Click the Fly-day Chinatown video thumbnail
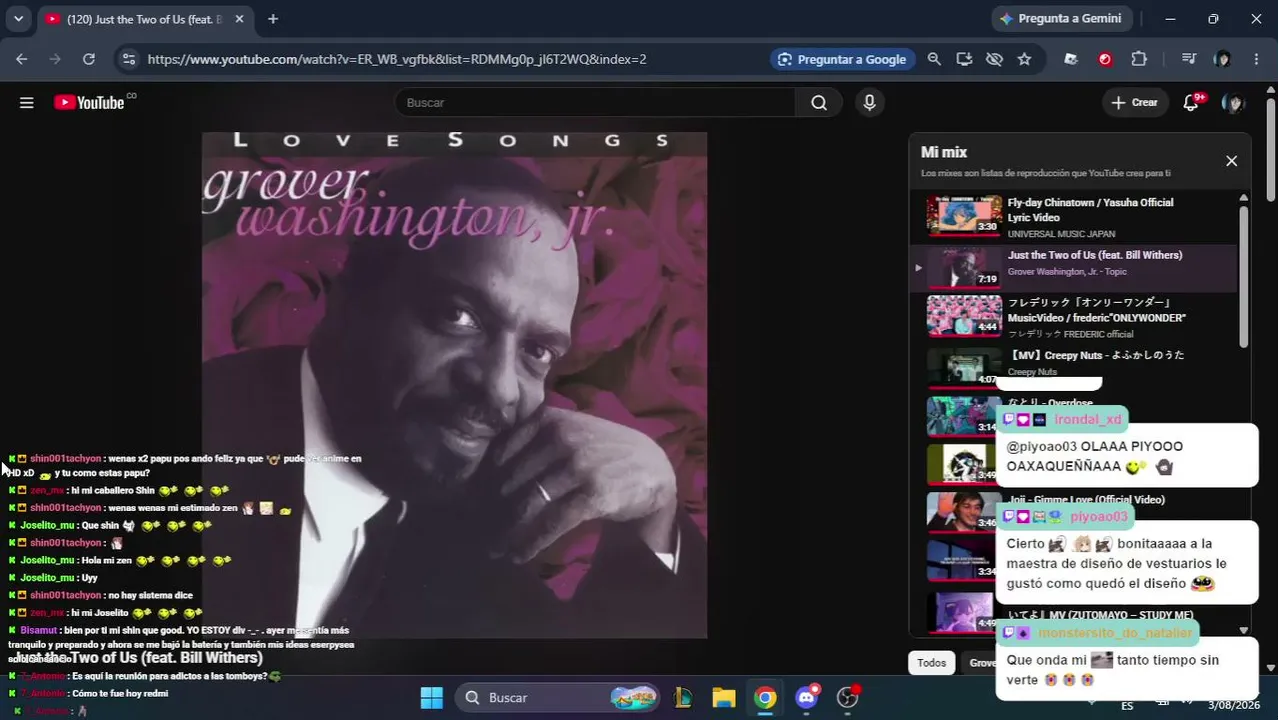The height and width of the screenshot is (720, 1278). click(x=964, y=215)
